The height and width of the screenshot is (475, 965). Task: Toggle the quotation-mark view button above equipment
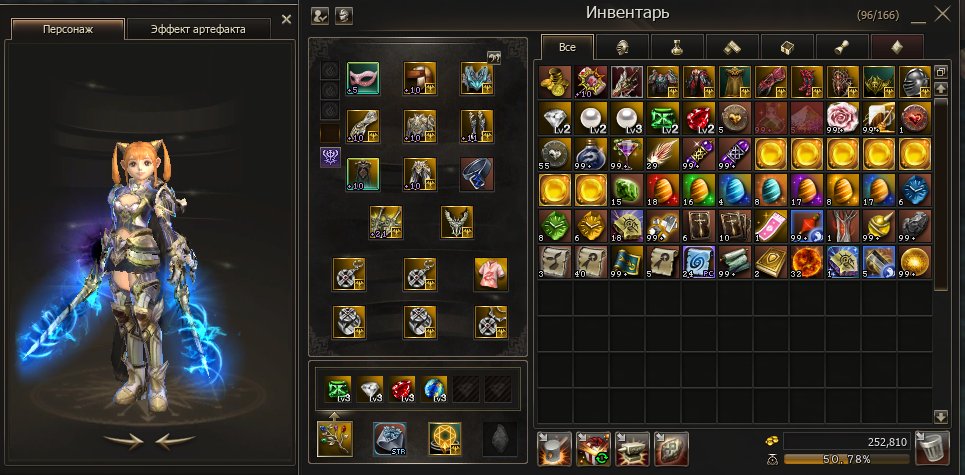tap(494, 58)
